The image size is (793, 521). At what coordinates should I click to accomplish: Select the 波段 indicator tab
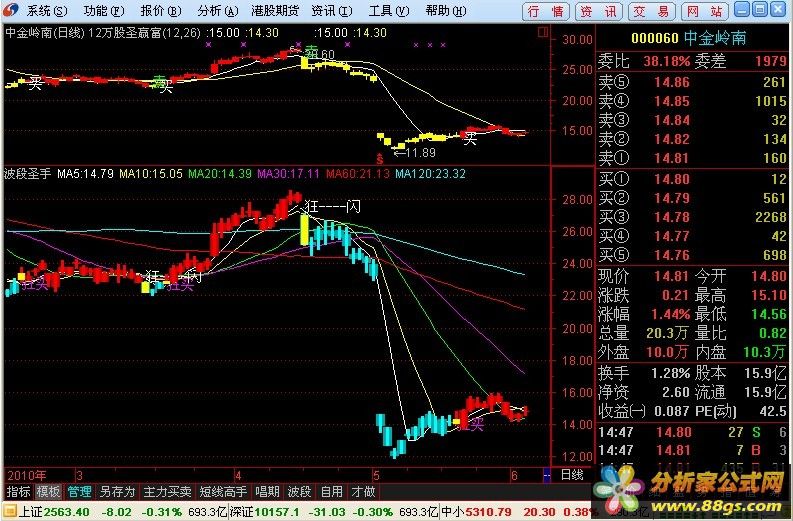299,492
